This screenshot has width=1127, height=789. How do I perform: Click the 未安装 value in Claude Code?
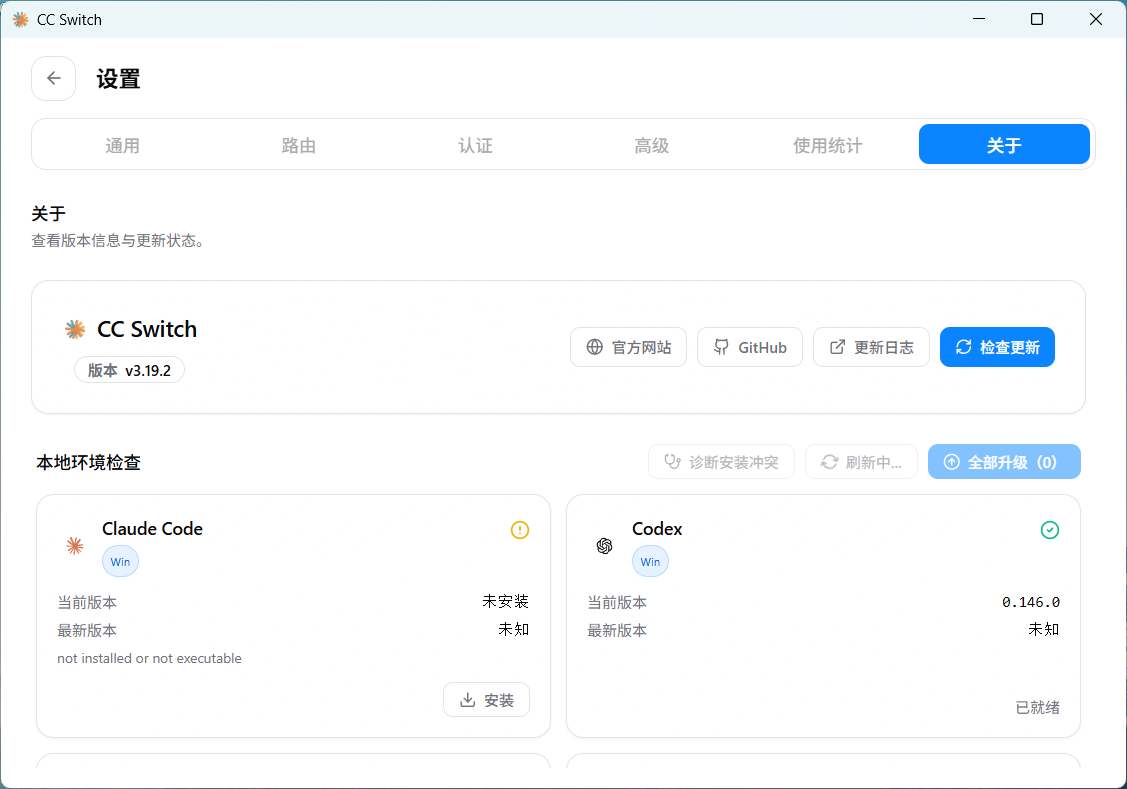(505, 601)
